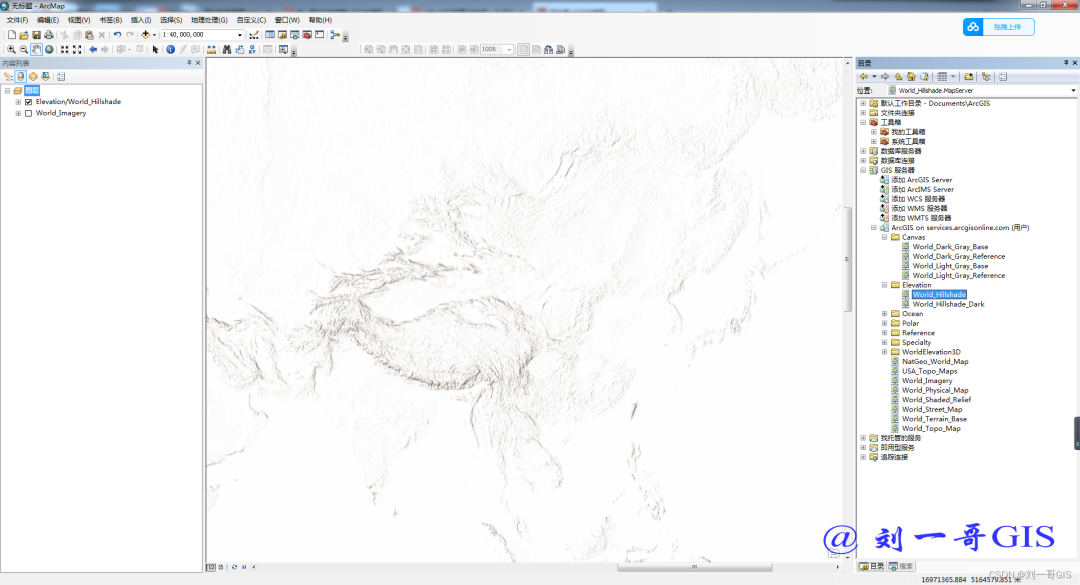Viewport: 1080px width, 585px height.
Task: Open the Editor toolbar icon
Action: 254,34
